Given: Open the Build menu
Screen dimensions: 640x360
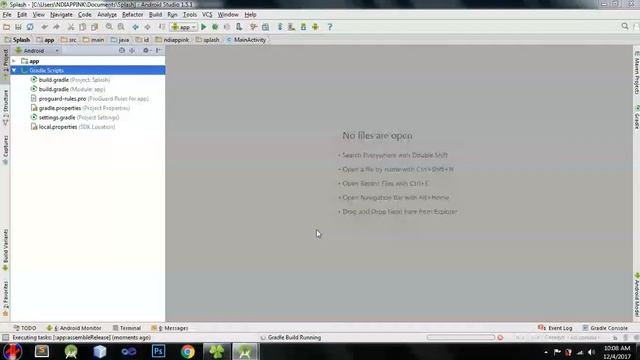Looking at the screenshot, I should [x=155, y=15].
